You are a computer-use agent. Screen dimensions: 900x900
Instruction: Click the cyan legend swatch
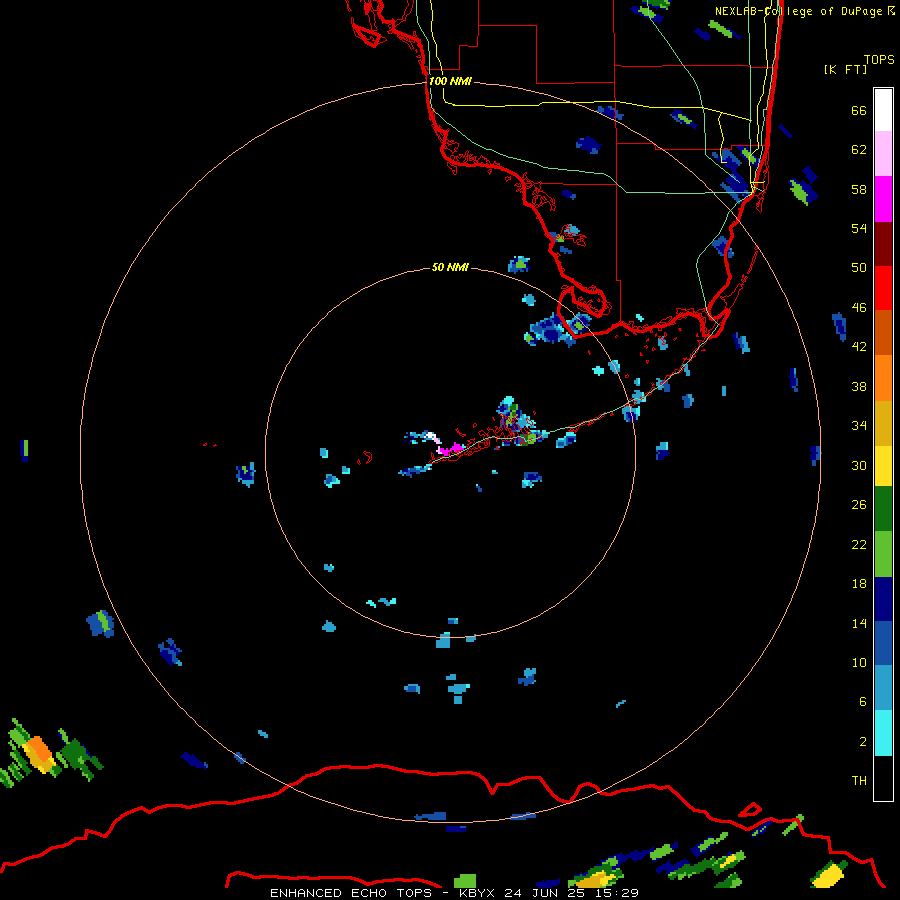(883, 733)
